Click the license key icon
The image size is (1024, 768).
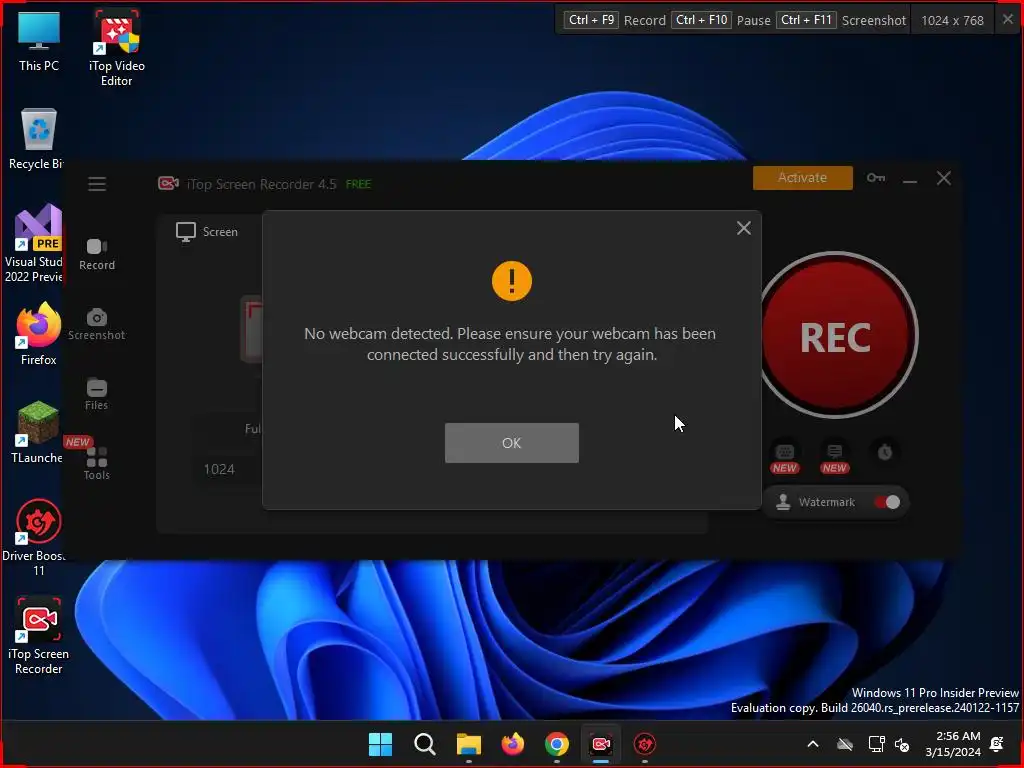click(876, 178)
